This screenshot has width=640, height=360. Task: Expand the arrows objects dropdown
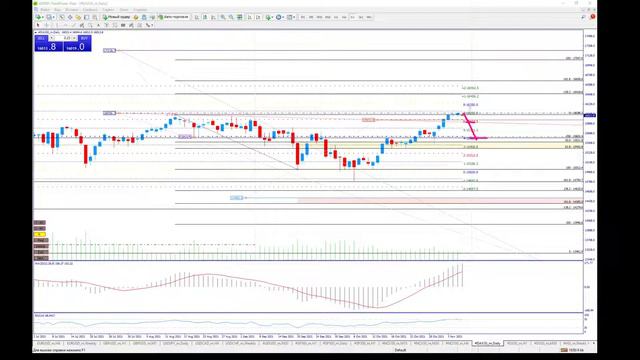pyautogui.click(x=152, y=25)
